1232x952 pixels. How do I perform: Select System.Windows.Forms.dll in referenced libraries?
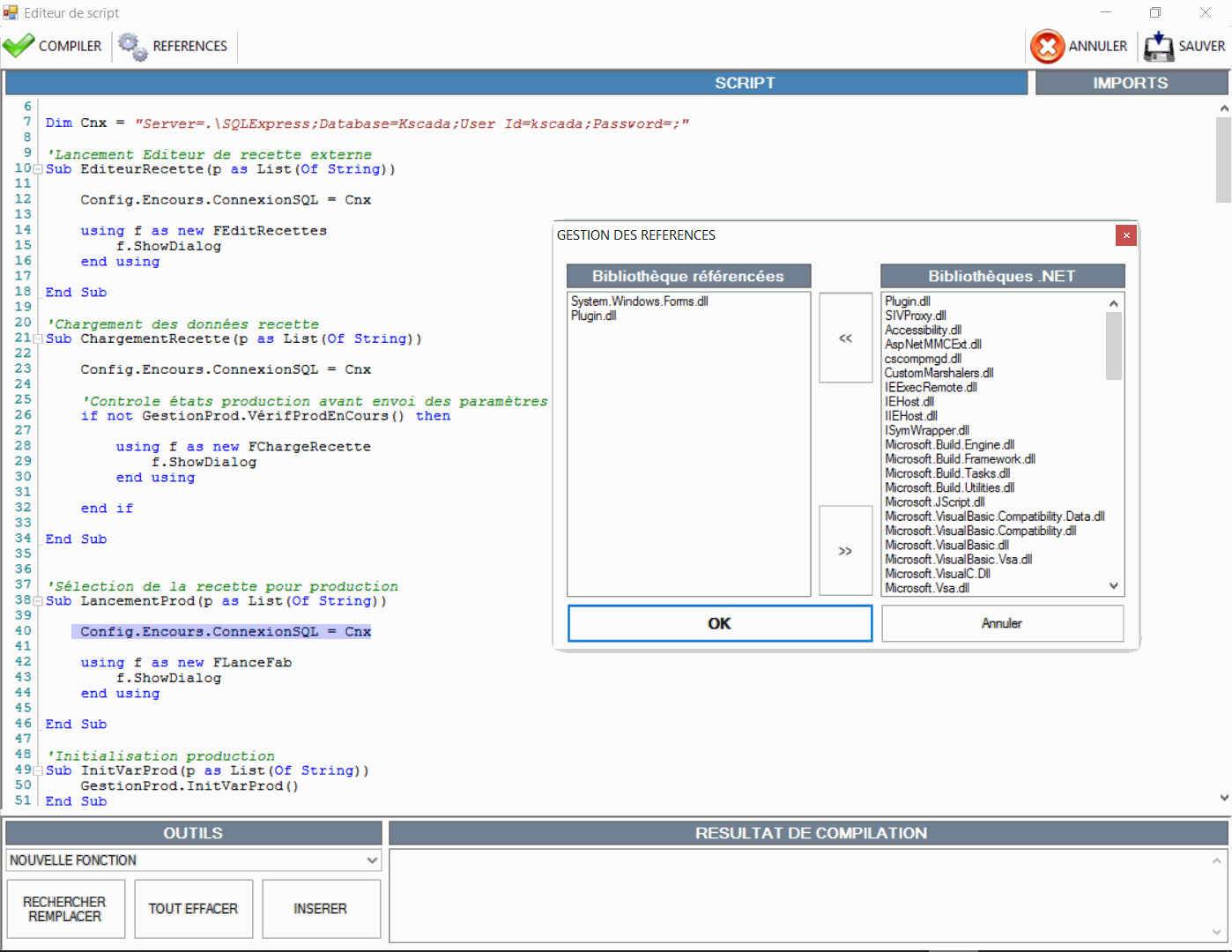(x=639, y=301)
